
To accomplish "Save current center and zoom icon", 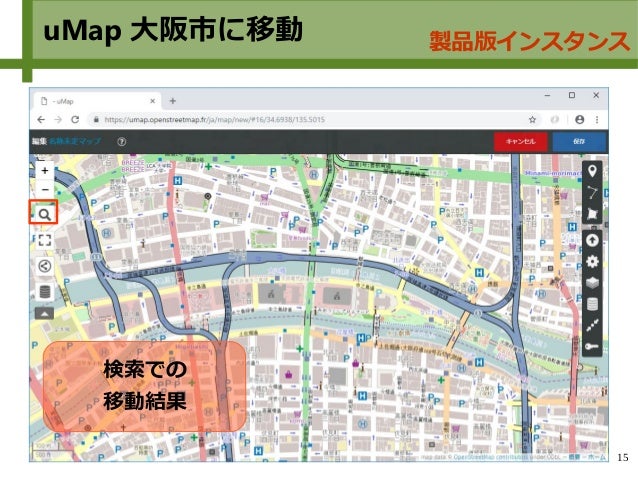I will (x=592, y=325).
